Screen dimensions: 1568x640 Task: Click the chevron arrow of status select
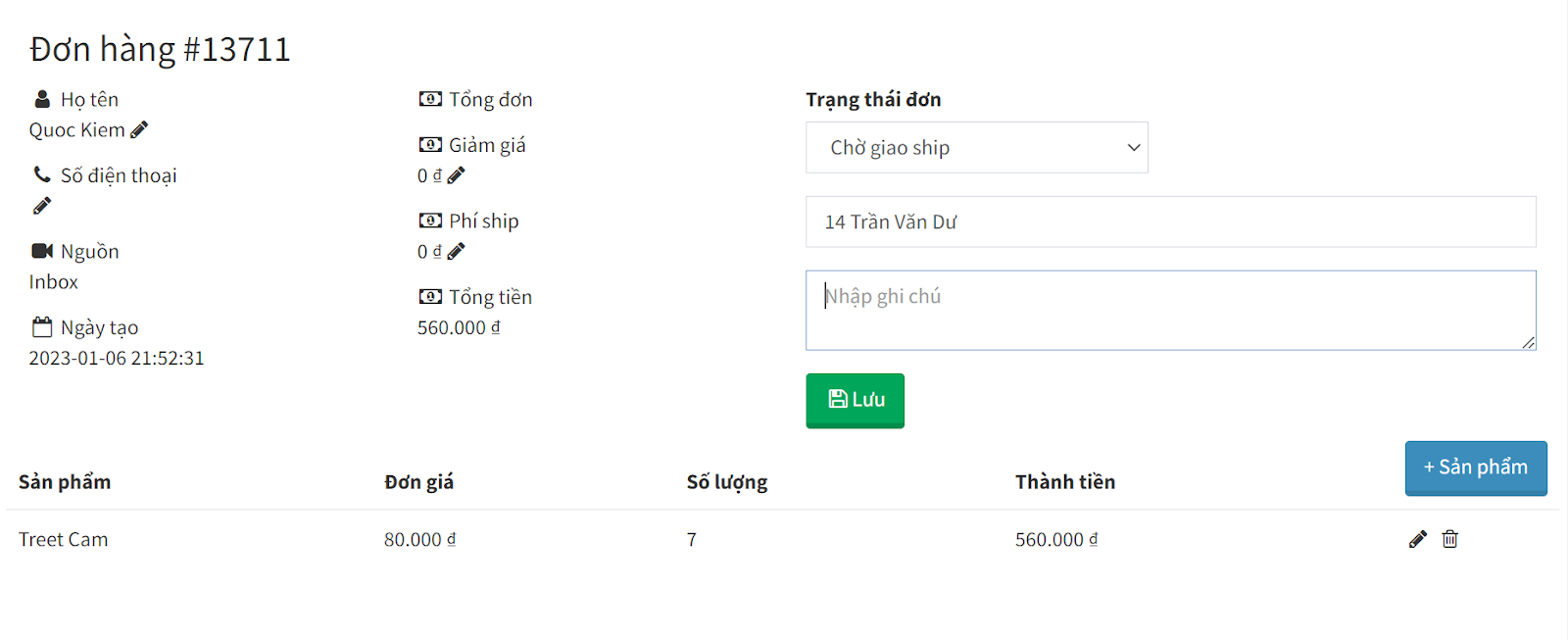pyautogui.click(x=1133, y=148)
